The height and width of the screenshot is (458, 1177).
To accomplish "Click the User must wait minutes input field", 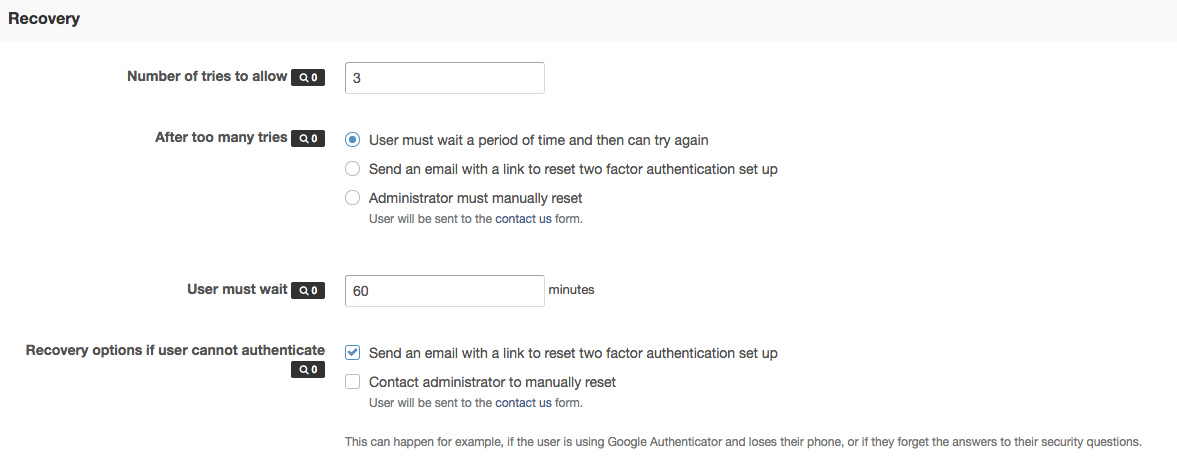I will pos(444,291).
